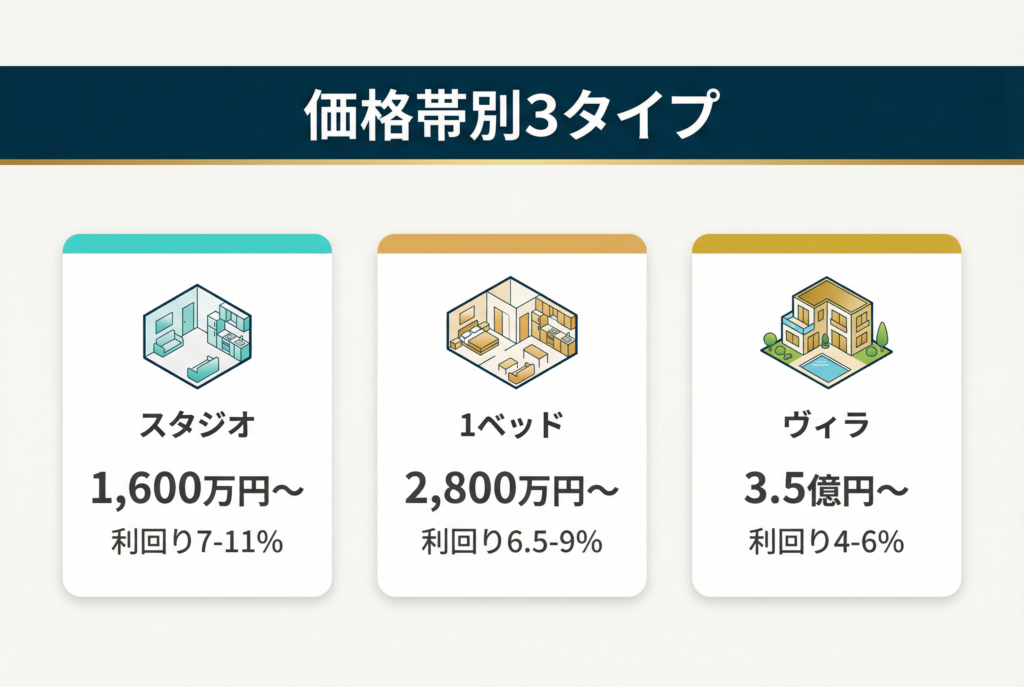Click the ヴィラ label
Image resolution: width=1024 pixels, height=687 pixels.
tap(826, 427)
